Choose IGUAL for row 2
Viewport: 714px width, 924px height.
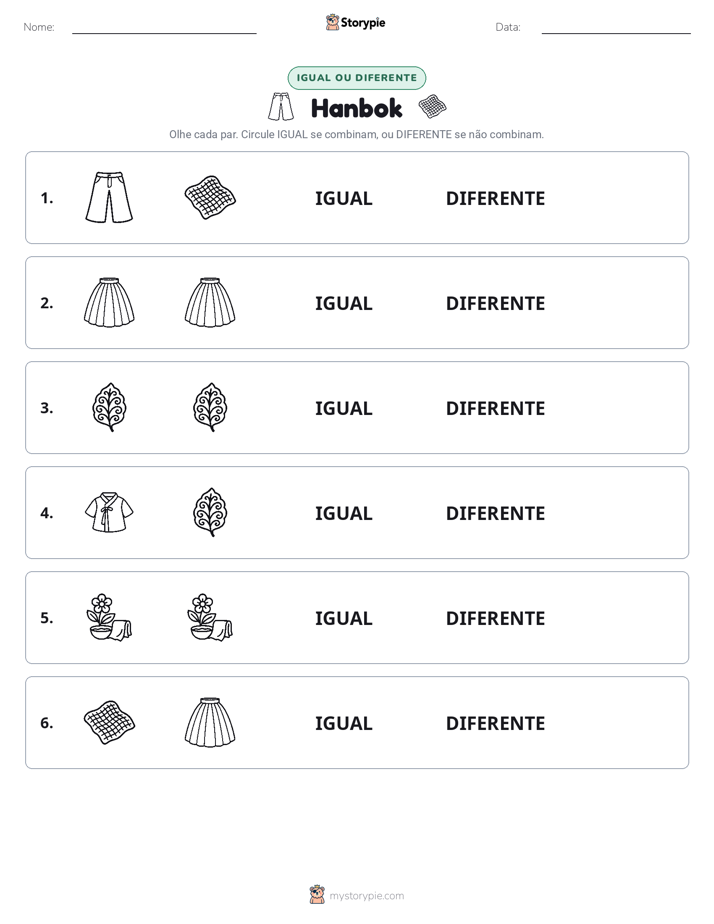pyautogui.click(x=343, y=303)
